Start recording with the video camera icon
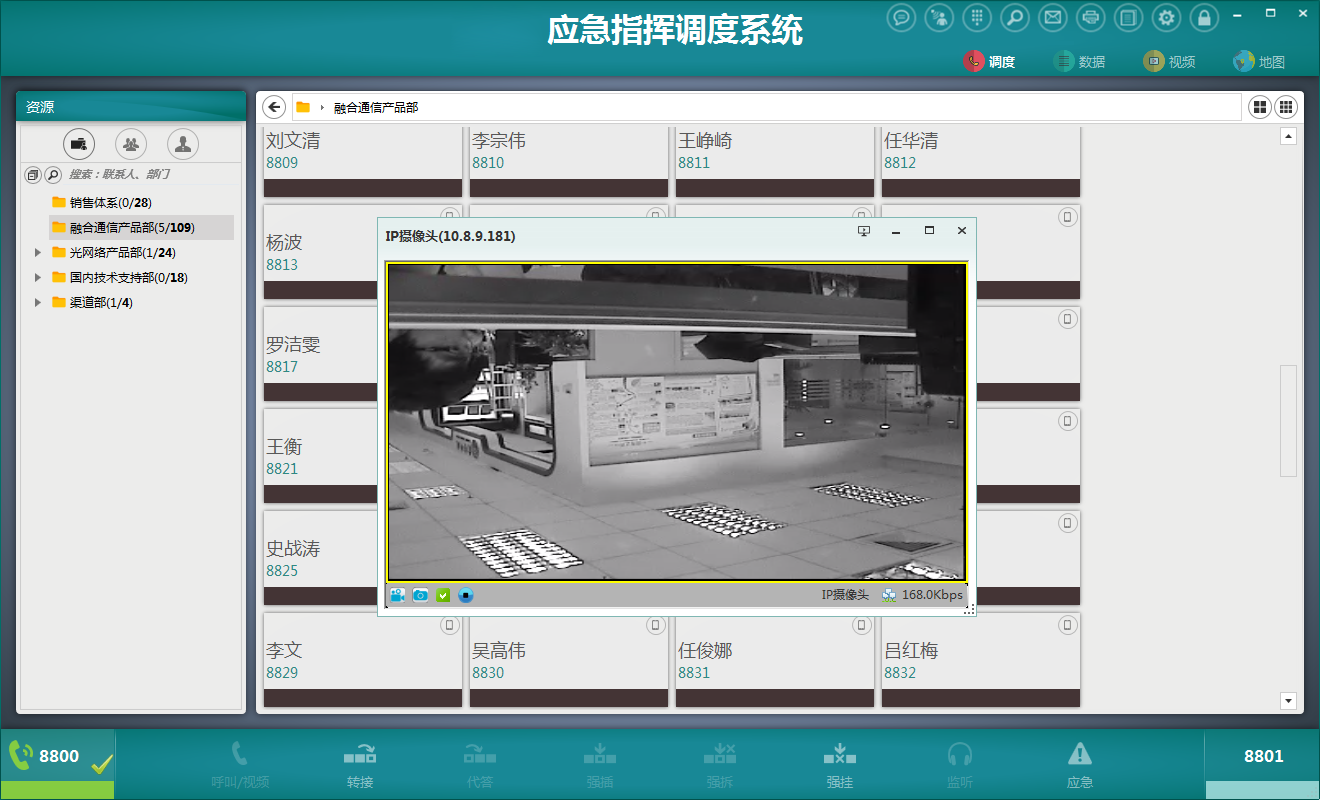This screenshot has width=1320, height=800. (398, 595)
